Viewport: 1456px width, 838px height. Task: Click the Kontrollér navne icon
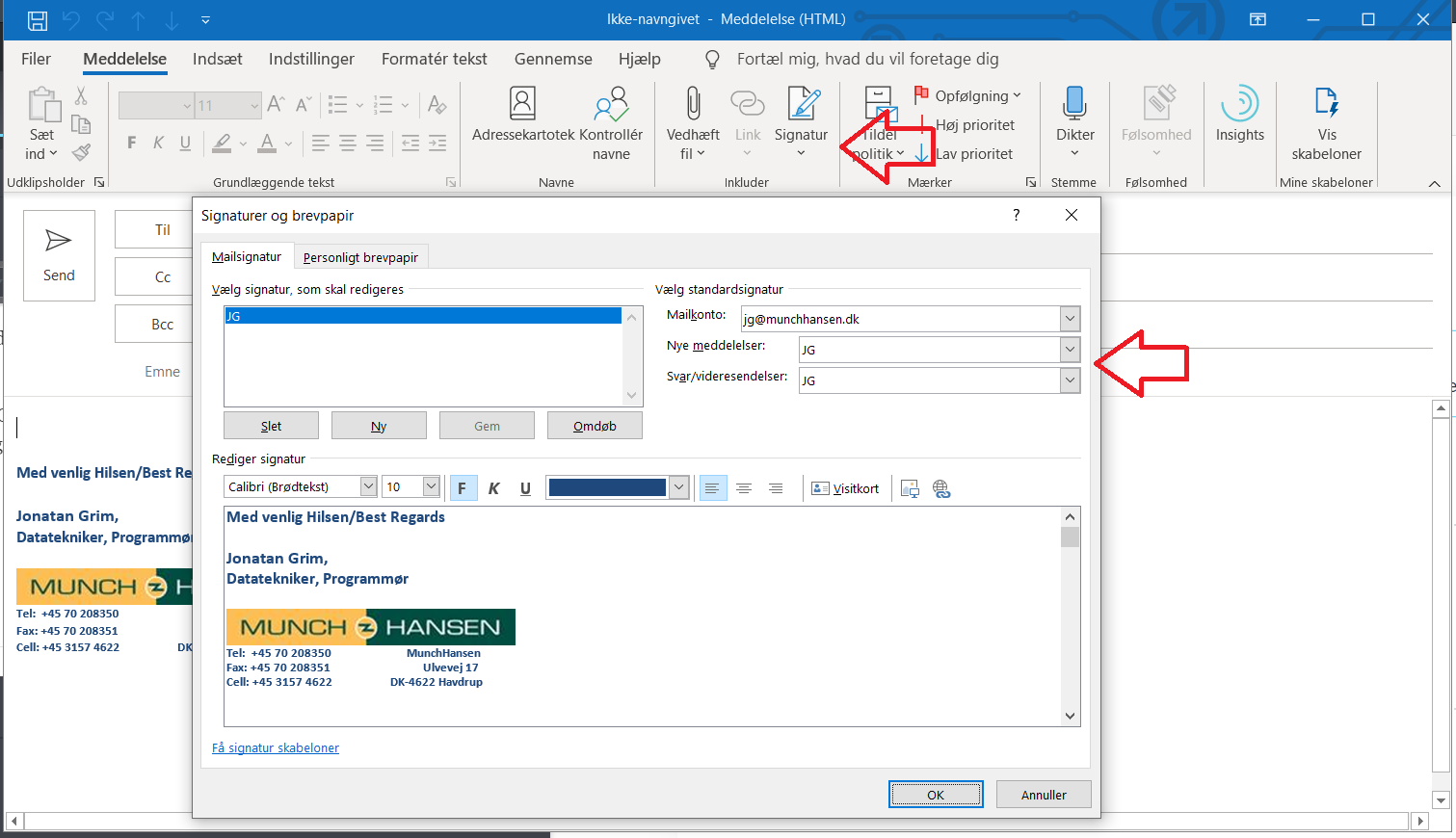[611, 104]
